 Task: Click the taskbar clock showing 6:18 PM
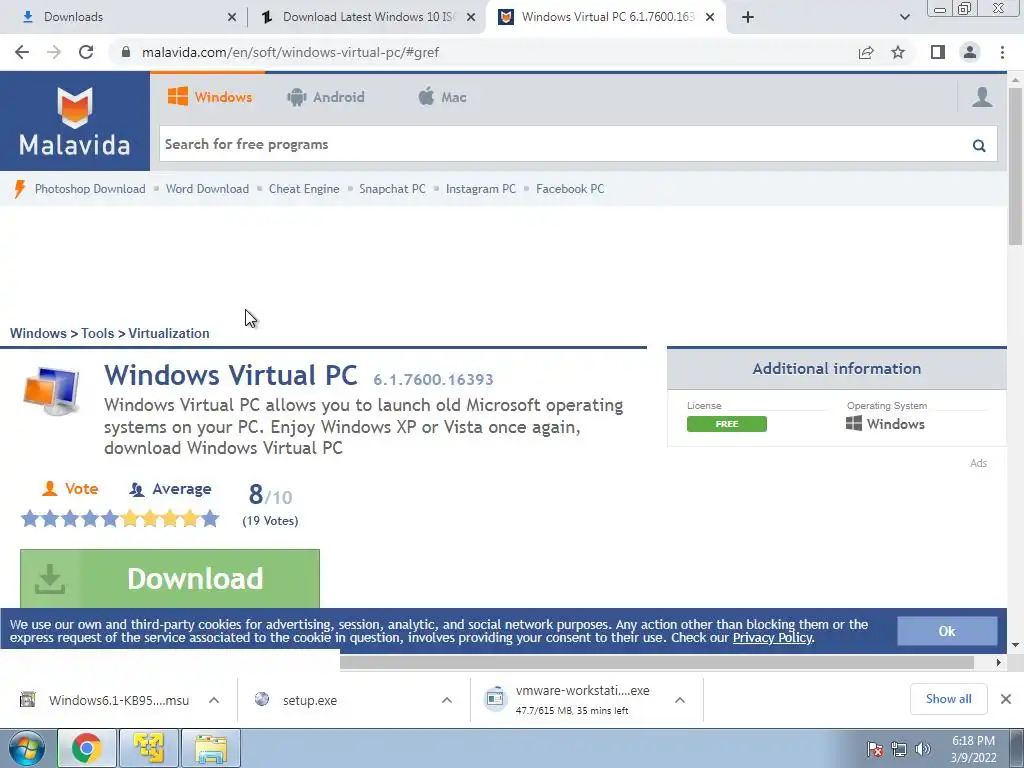coord(973,749)
